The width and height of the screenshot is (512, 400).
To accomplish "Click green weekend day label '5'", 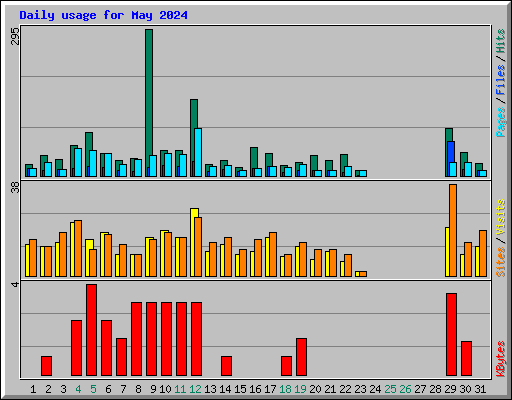I will click(x=93, y=389).
